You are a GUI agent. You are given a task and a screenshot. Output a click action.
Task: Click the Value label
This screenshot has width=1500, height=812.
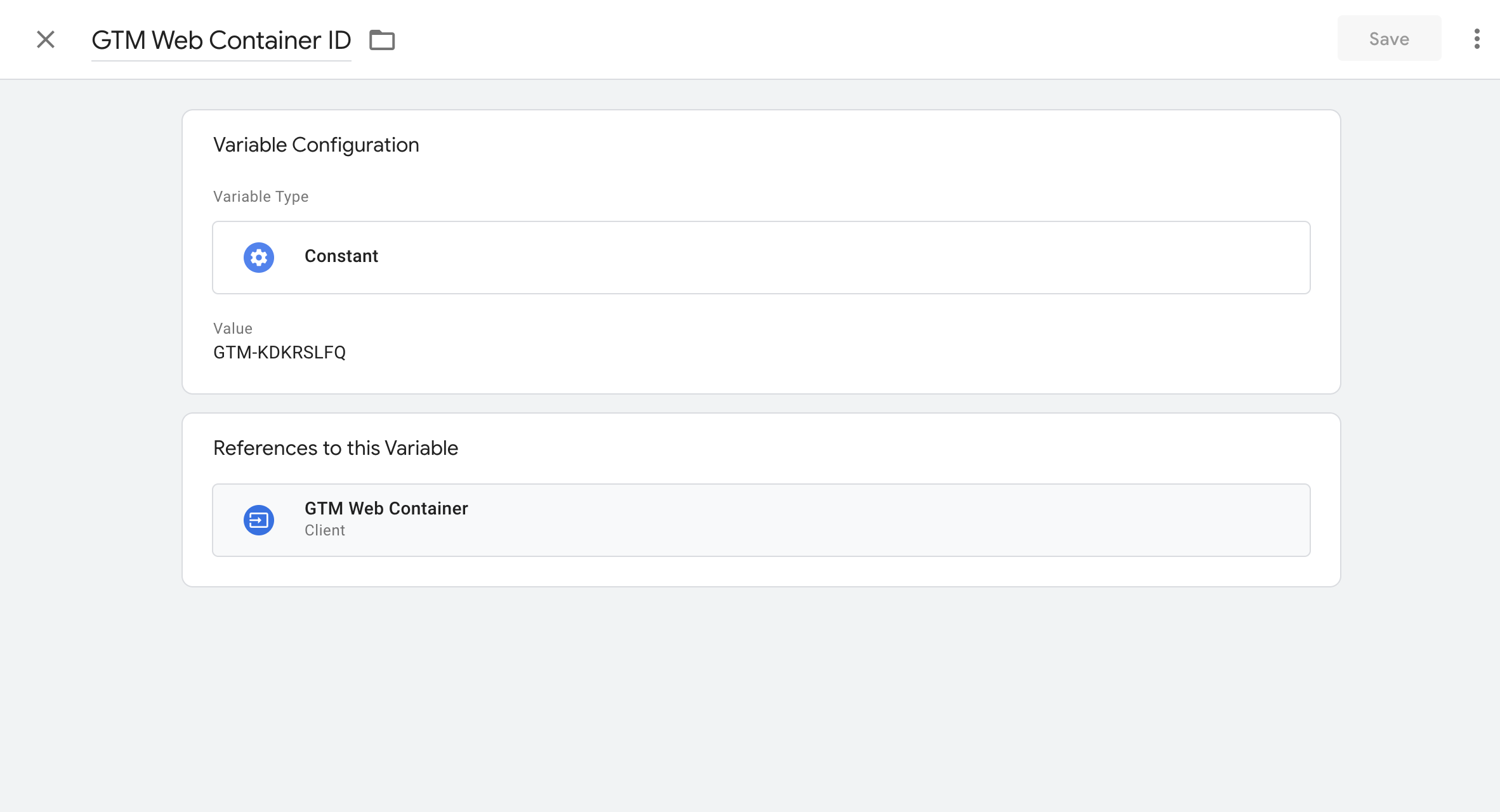[233, 329]
